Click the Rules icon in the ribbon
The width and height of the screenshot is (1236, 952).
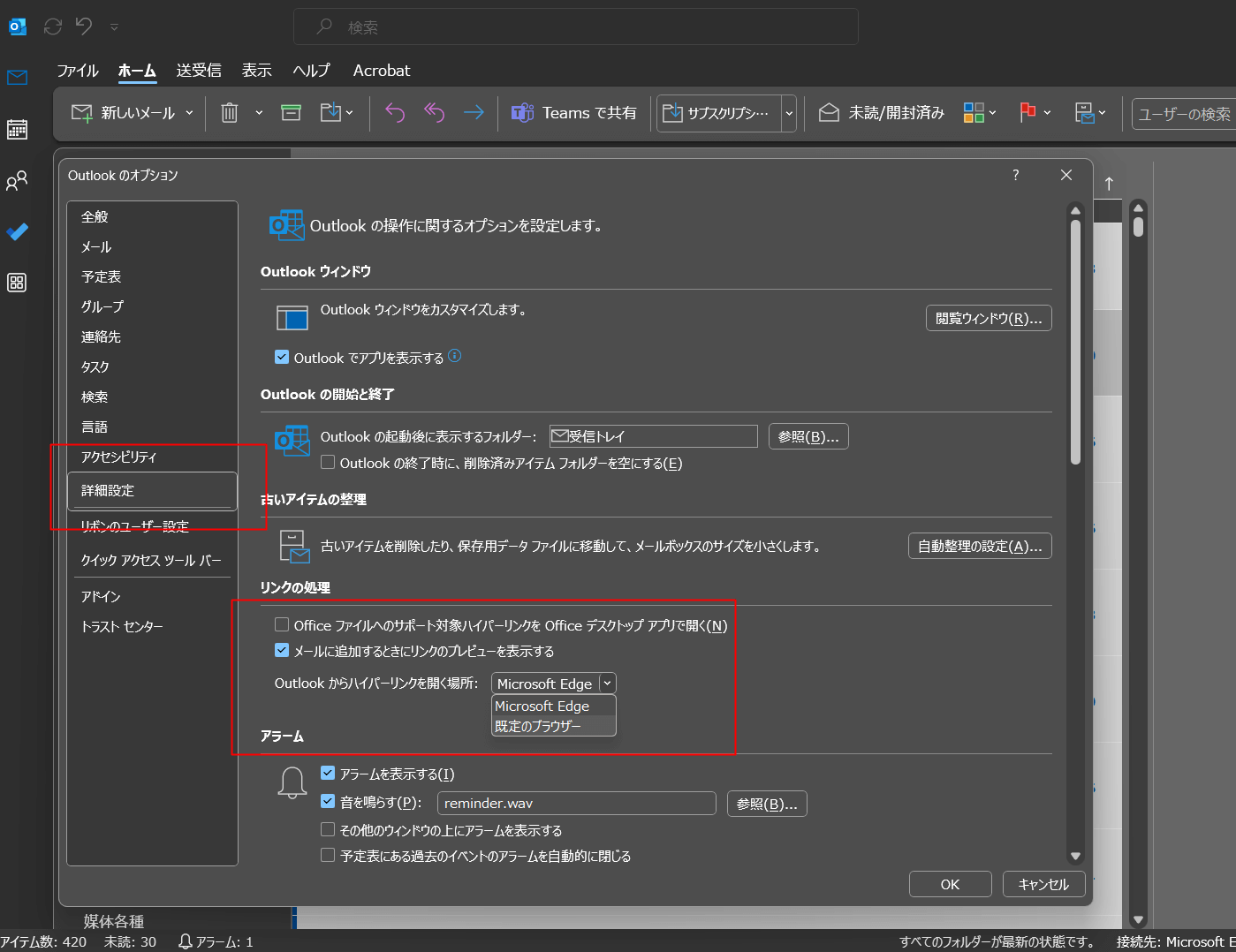coord(1085,113)
